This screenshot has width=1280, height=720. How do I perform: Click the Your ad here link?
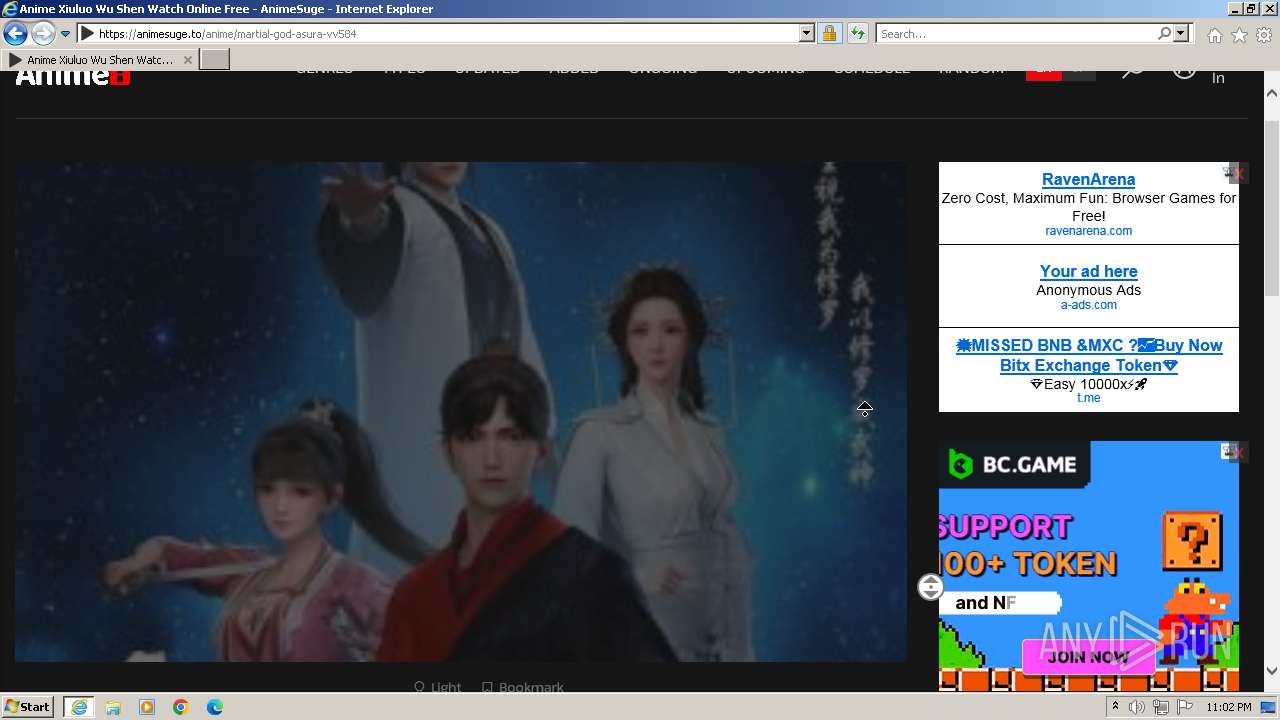pos(1088,271)
